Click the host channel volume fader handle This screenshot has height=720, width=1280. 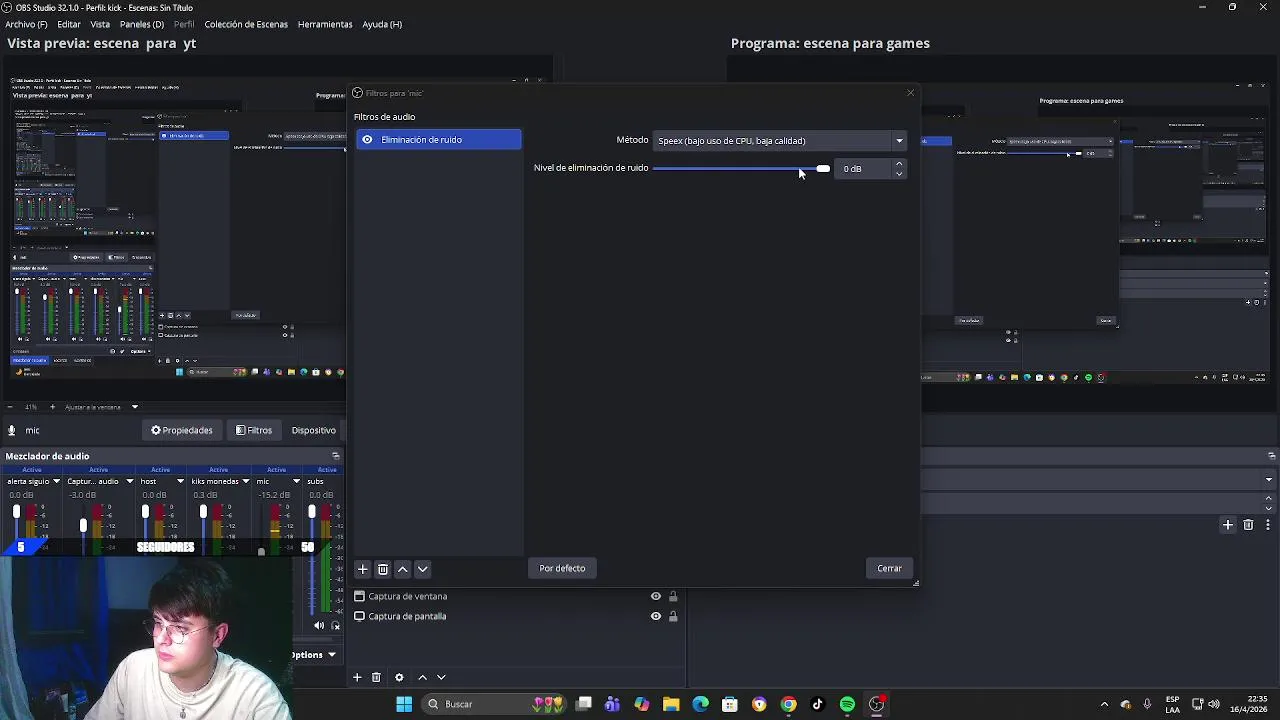pos(145,512)
